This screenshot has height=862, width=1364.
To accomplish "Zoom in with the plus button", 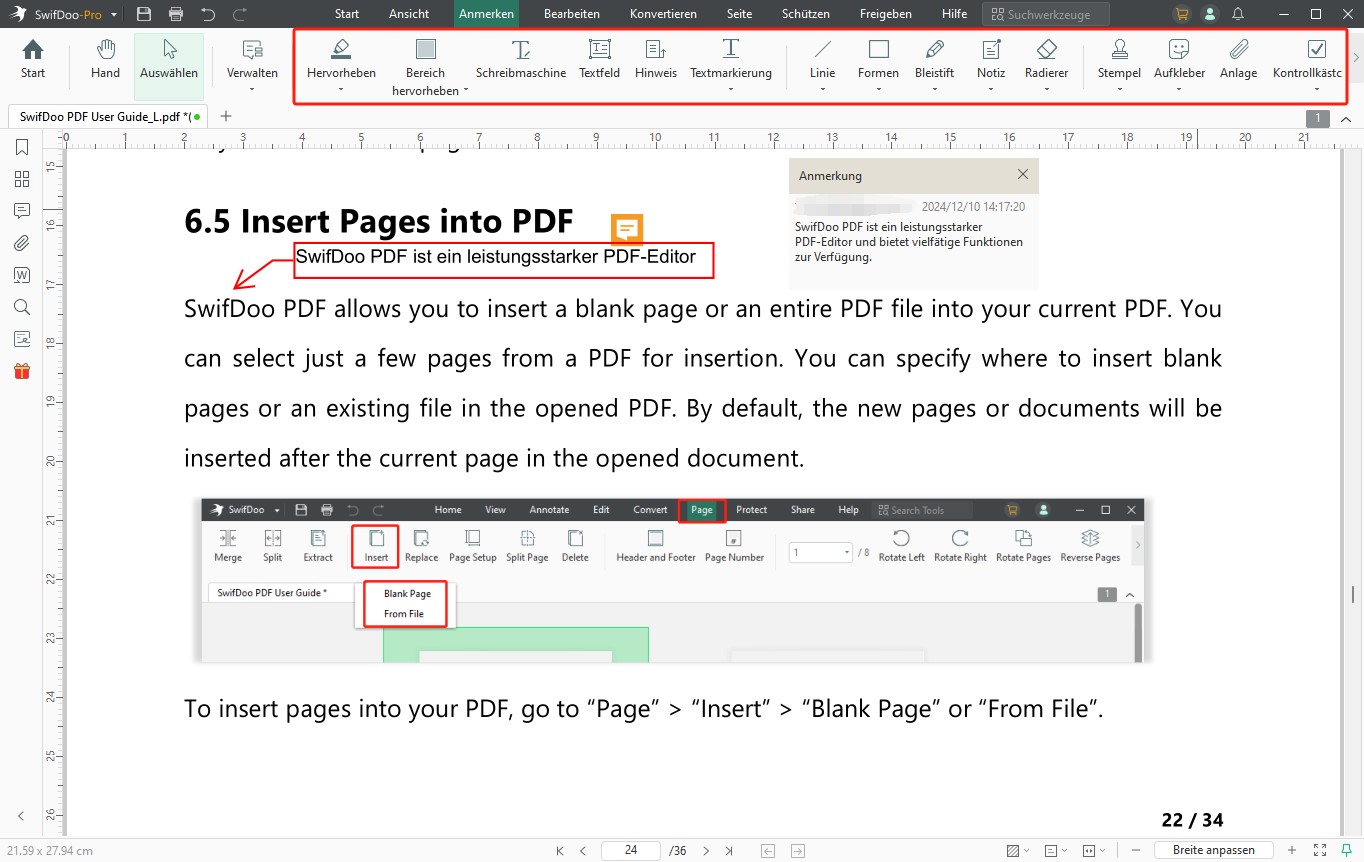I will coord(1292,850).
